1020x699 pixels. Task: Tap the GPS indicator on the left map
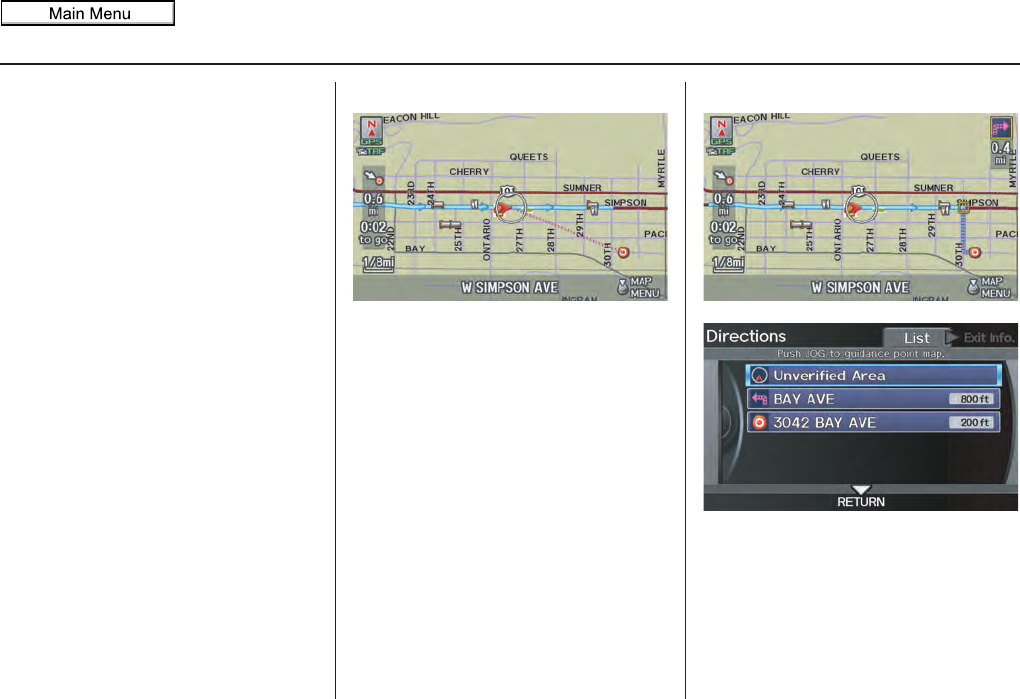coord(371,142)
